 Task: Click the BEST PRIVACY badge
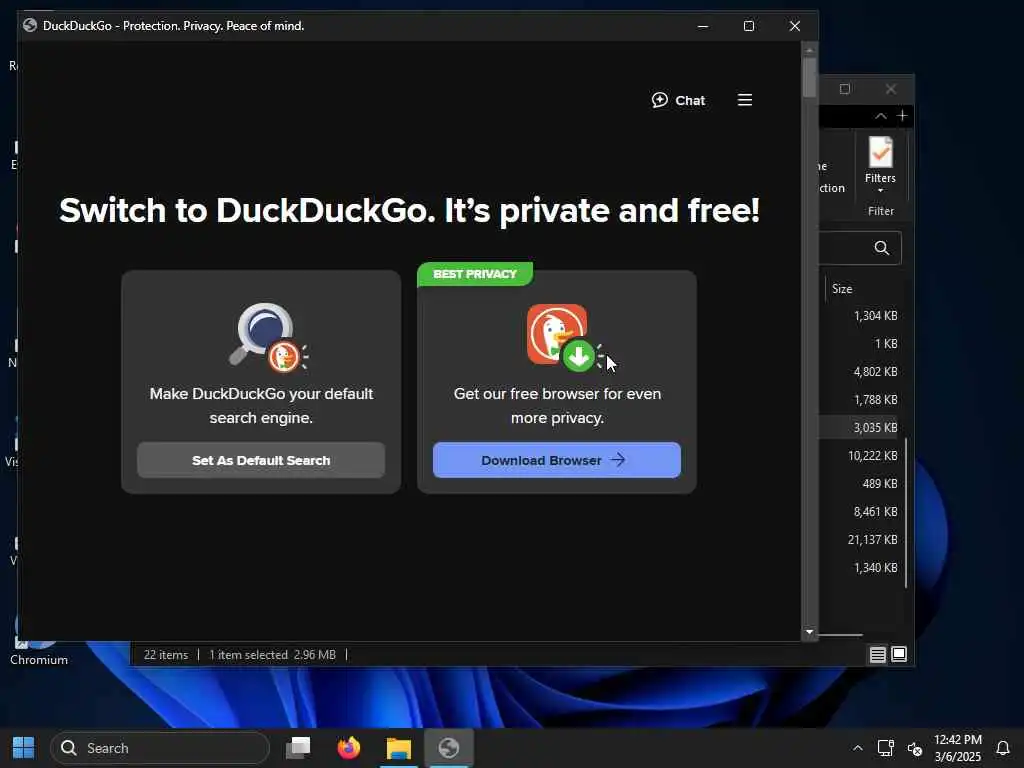475,274
